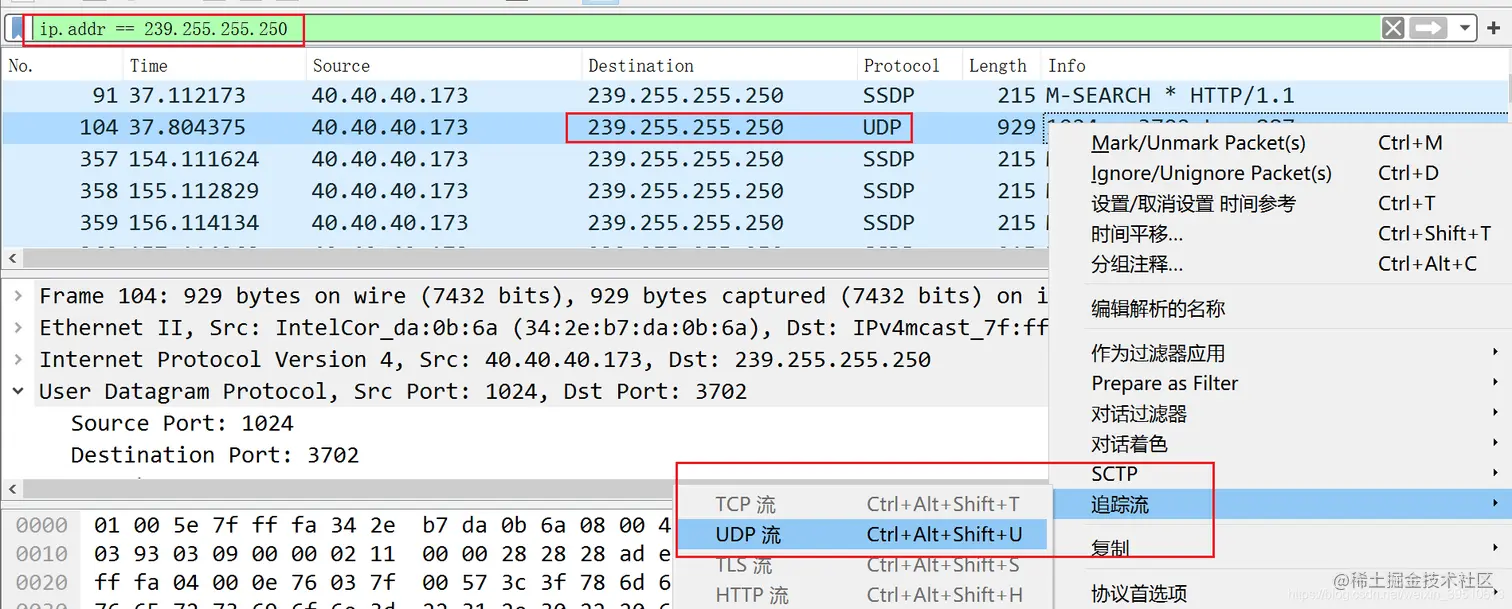The image size is (1512, 609).
Task: Collapse the User Datagram Protocol node
Action: pyautogui.click(x=18, y=392)
